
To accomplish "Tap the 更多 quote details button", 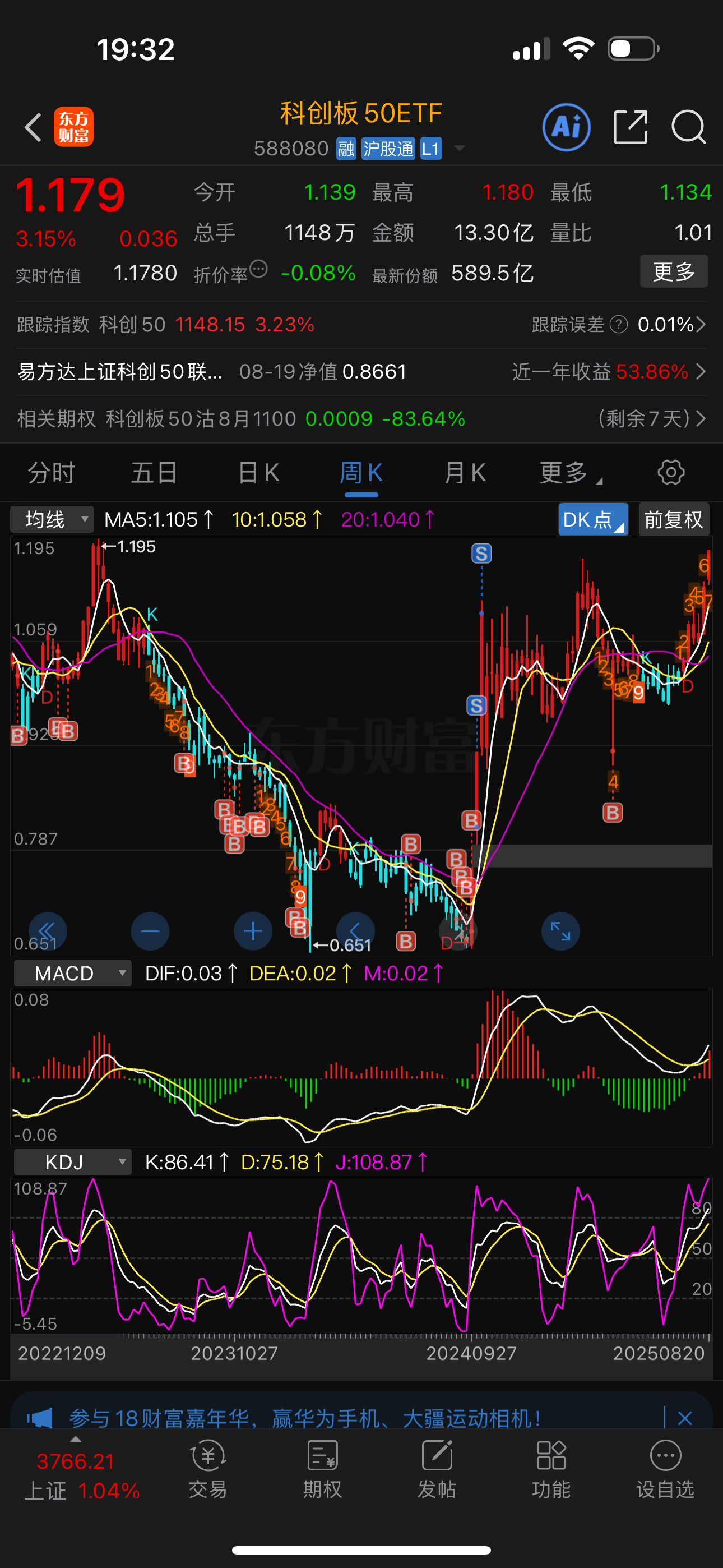I will point(673,271).
